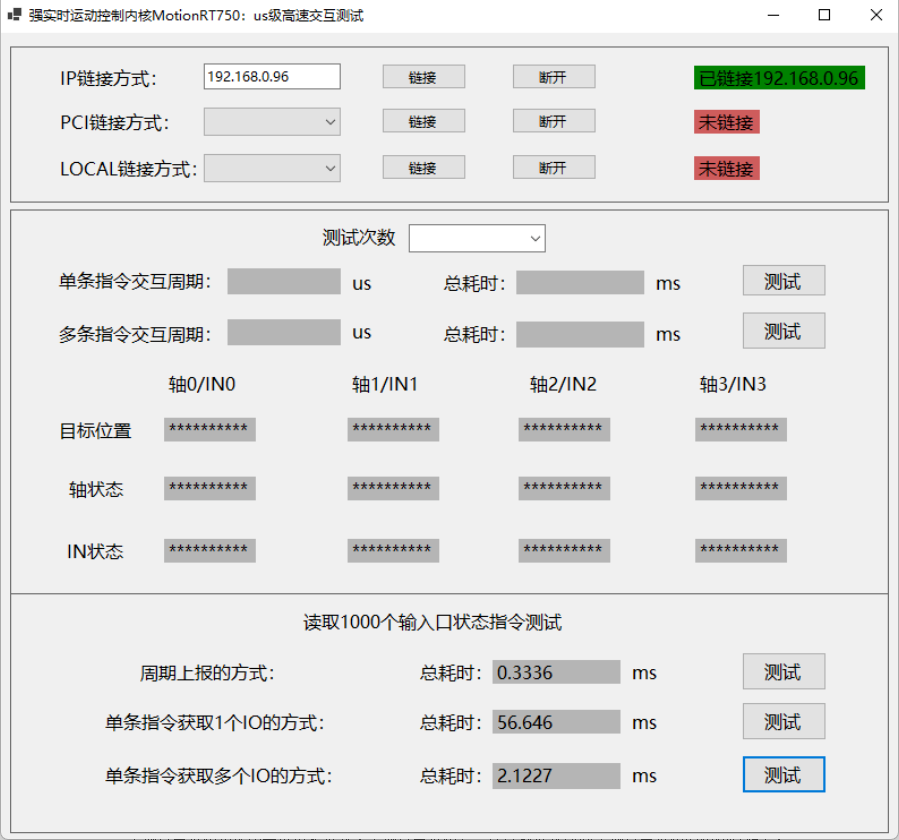899x840 pixels.
Task: Click 测试 button for 单条指令获取1个IO的方式
Action: coord(783,721)
